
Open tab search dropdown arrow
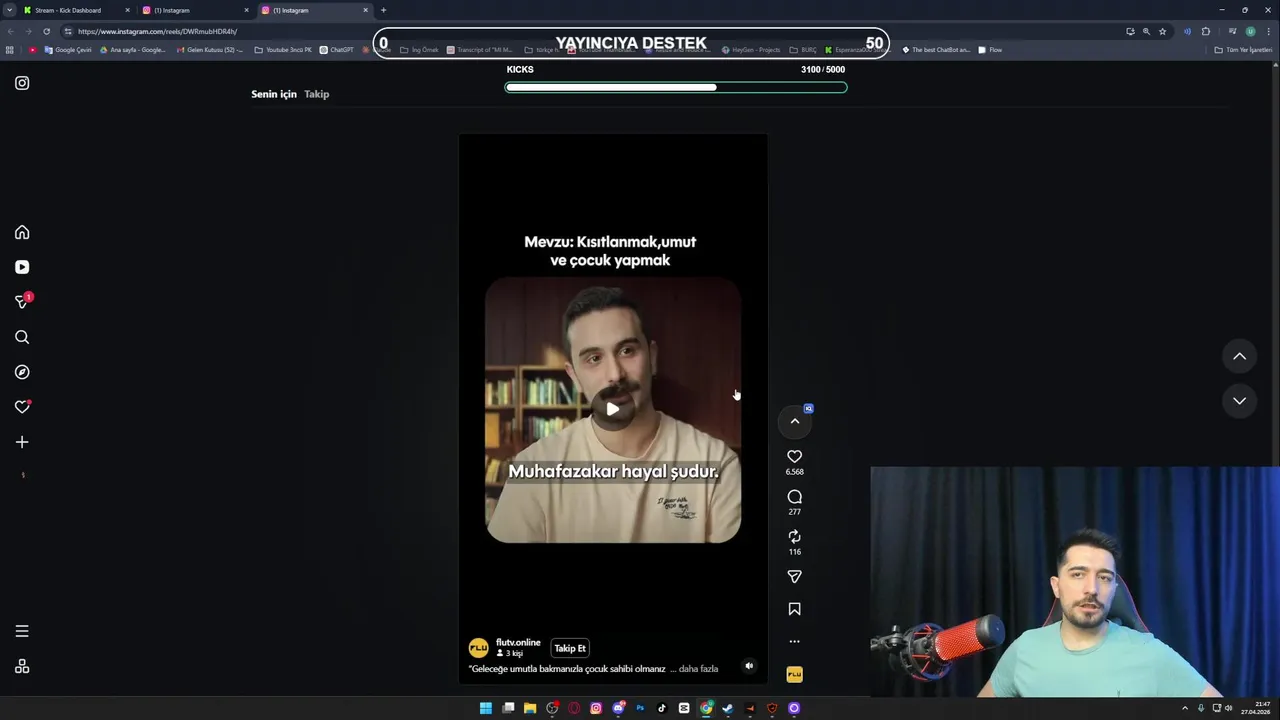click(x=9, y=10)
